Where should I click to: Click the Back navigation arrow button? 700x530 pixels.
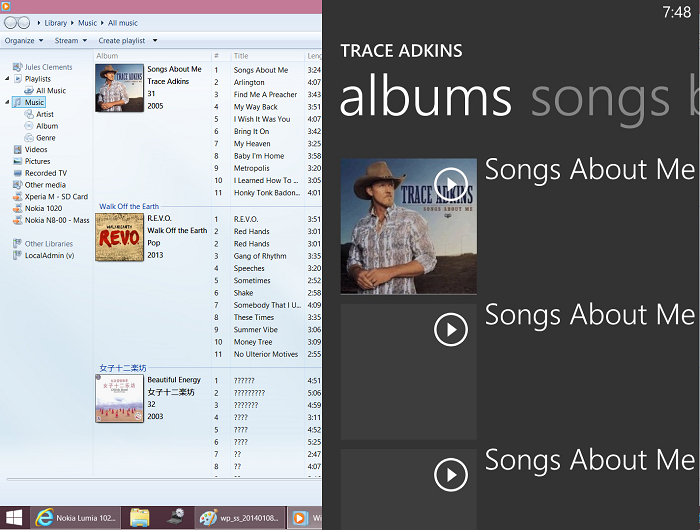[12, 22]
